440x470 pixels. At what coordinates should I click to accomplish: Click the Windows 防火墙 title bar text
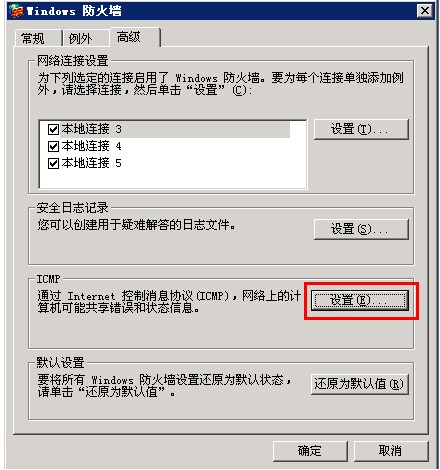(74, 11)
